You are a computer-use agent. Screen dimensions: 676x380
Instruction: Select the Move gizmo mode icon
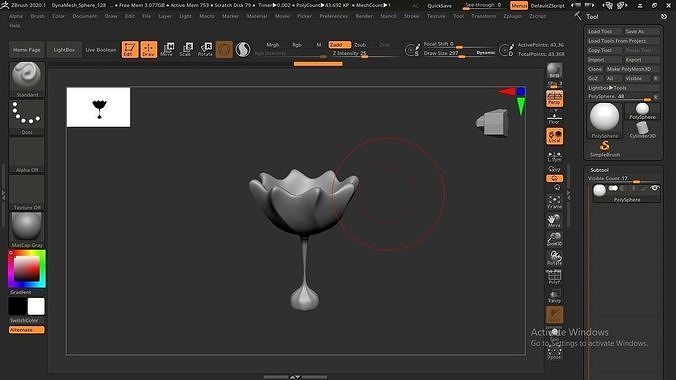pos(167,49)
